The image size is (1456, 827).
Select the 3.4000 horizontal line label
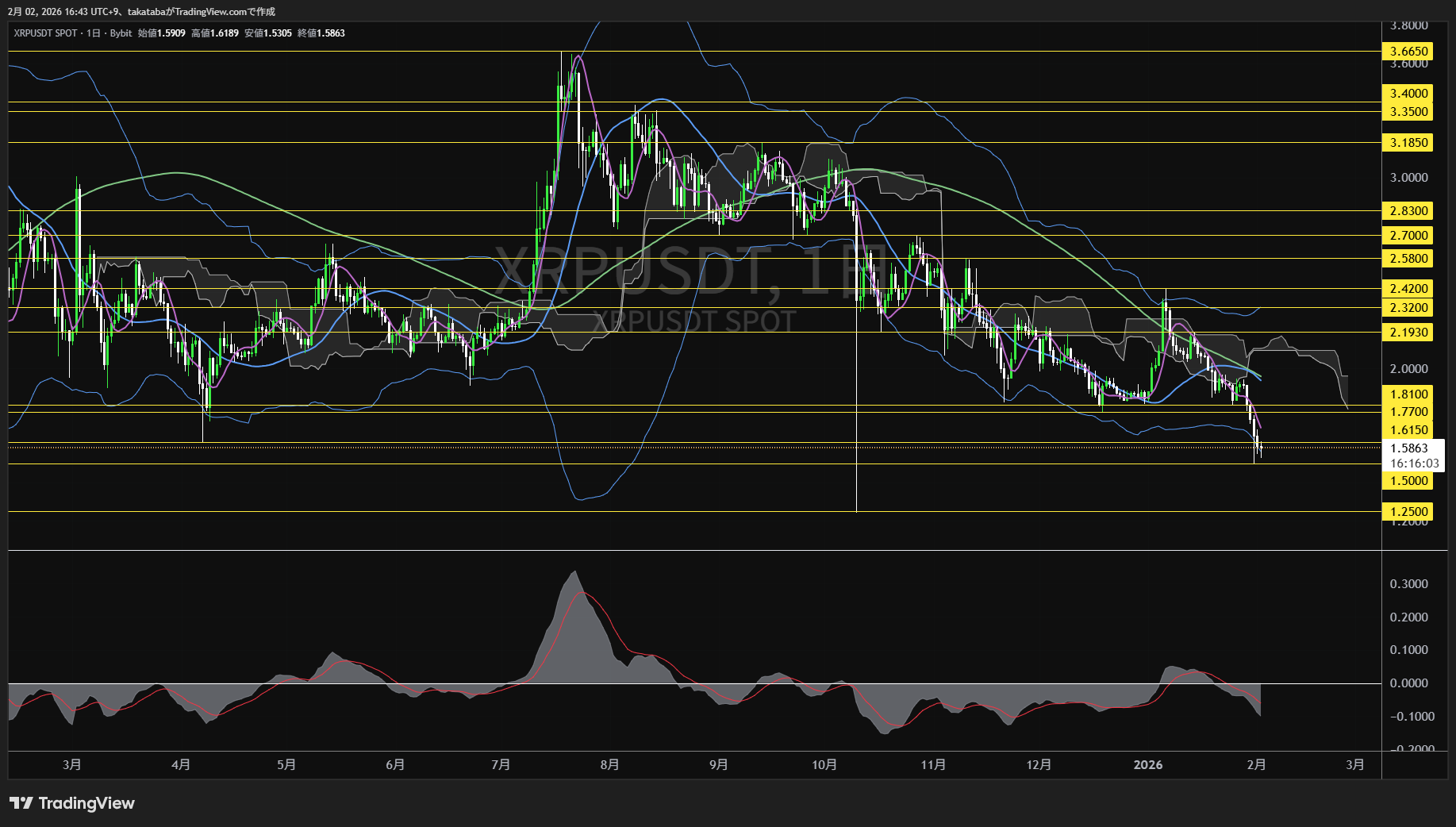1408,94
